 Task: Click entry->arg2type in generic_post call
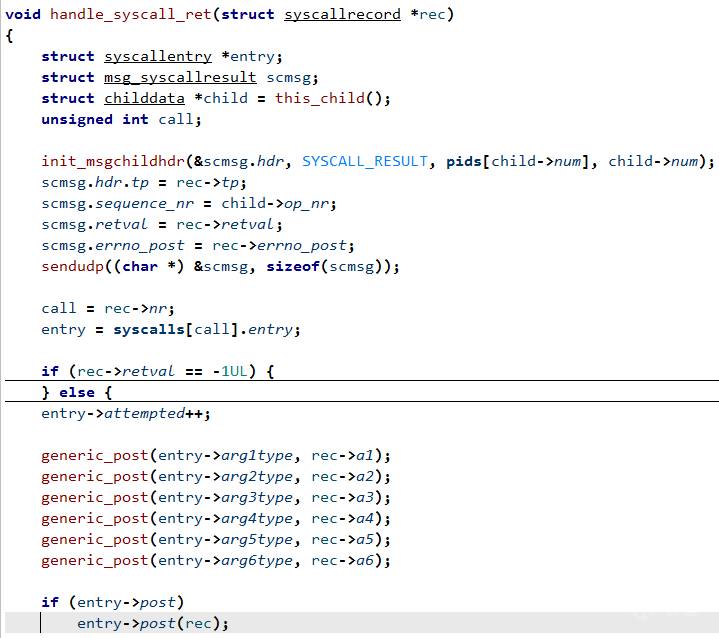point(225,477)
